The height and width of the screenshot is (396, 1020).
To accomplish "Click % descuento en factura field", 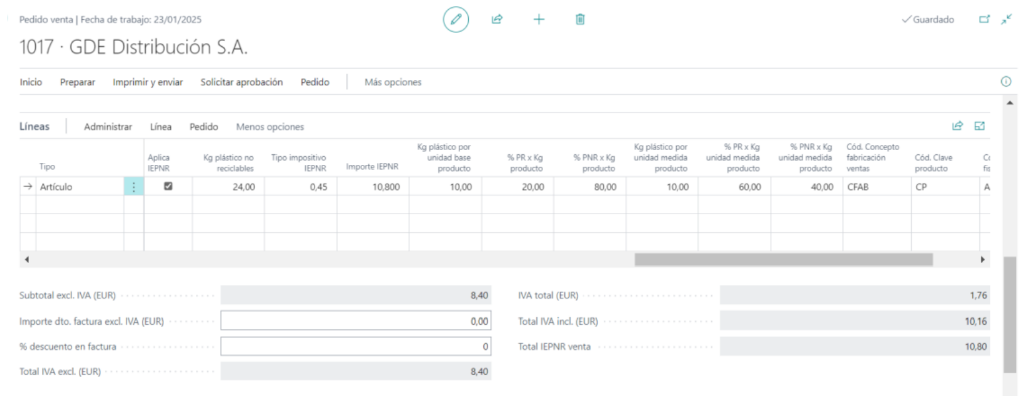I will pos(356,347).
